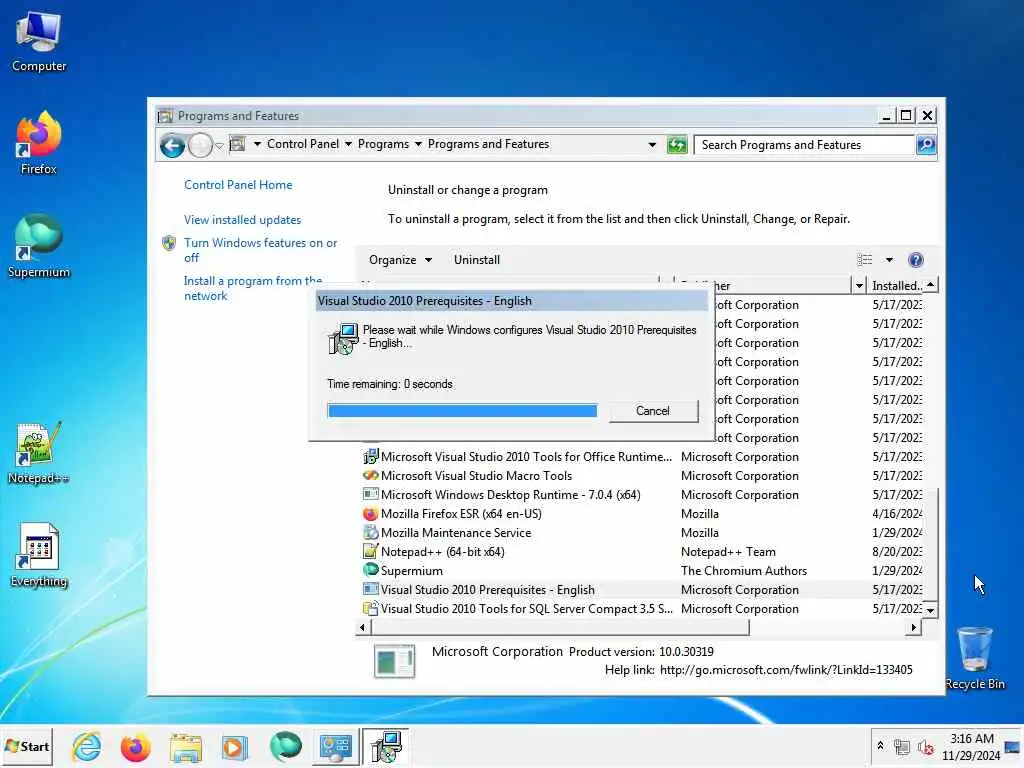Open the Organize dropdown menu

pyautogui.click(x=400, y=260)
